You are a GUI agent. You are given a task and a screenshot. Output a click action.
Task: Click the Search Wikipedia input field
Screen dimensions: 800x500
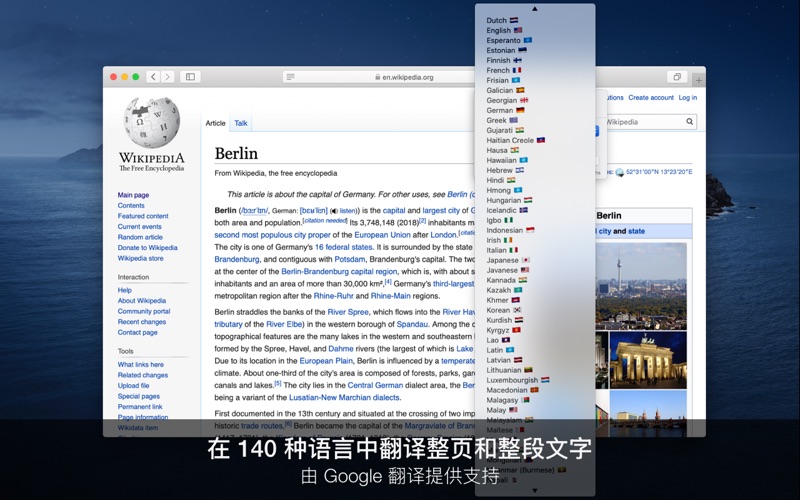(644, 122)
